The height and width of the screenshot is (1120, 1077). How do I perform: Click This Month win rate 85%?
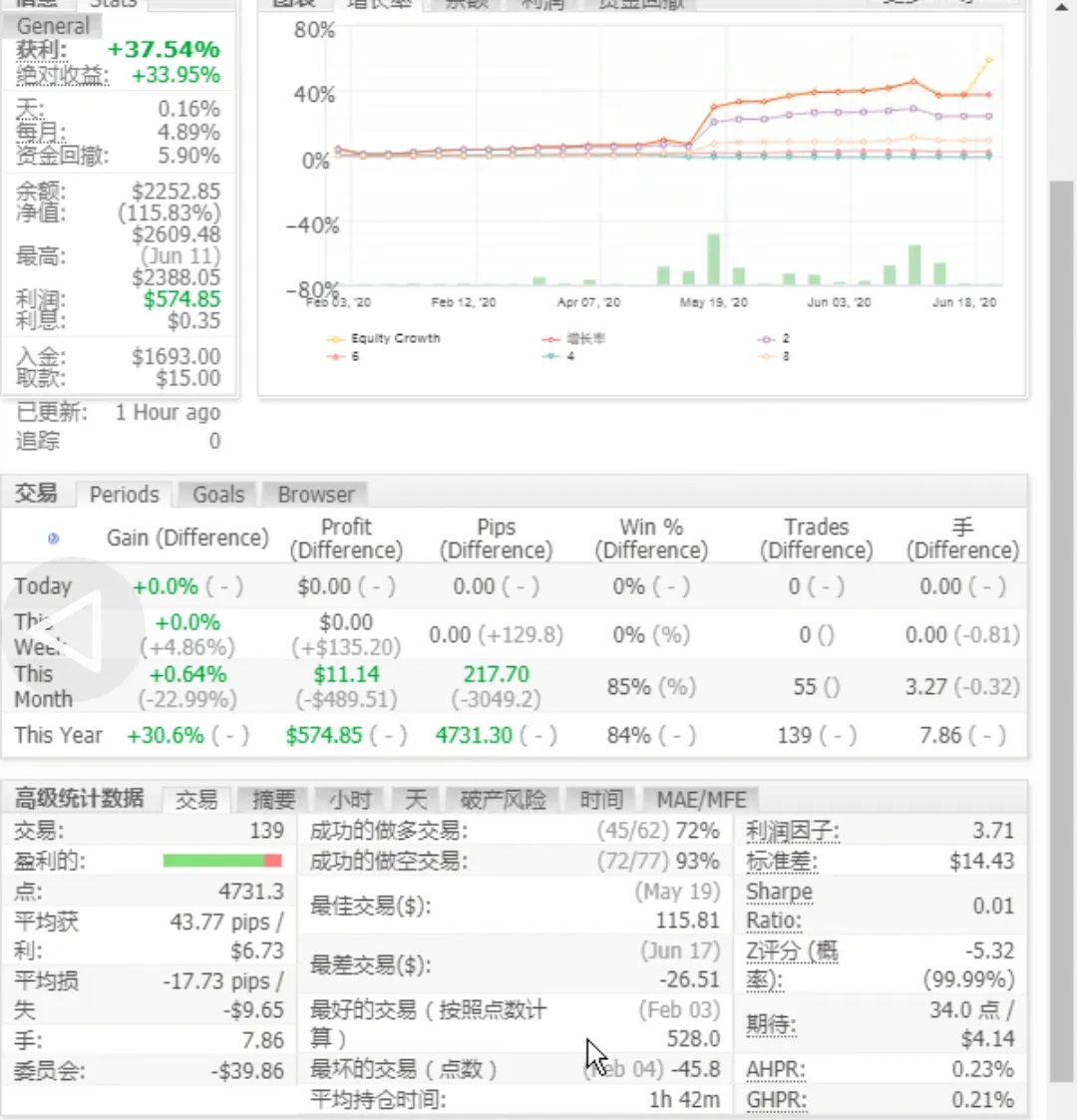point(629,687)
